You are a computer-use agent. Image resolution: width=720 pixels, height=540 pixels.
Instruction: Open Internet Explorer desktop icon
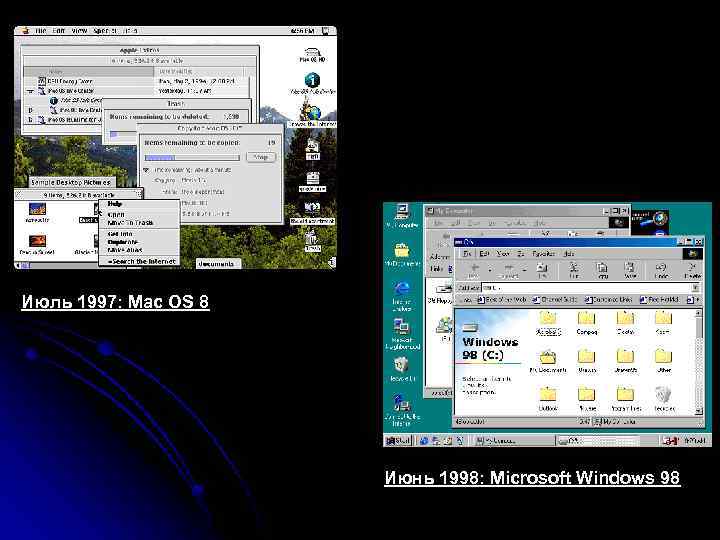[402, 297]
